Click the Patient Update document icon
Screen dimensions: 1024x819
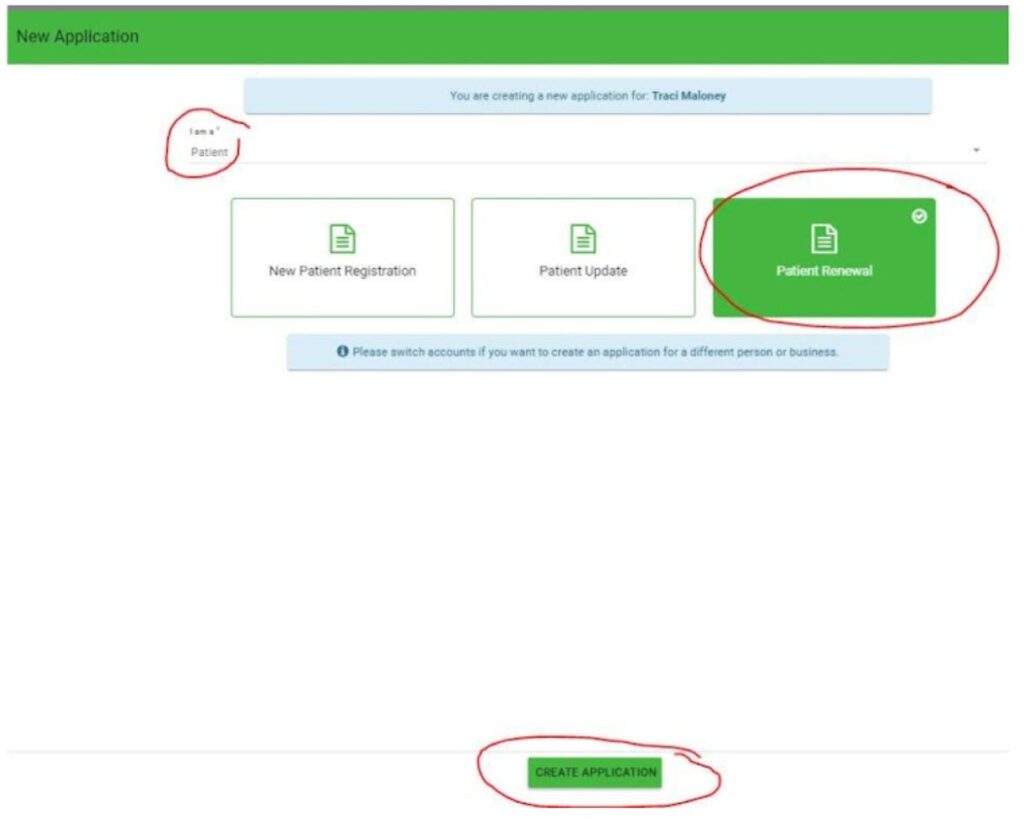tap(583, 238)
